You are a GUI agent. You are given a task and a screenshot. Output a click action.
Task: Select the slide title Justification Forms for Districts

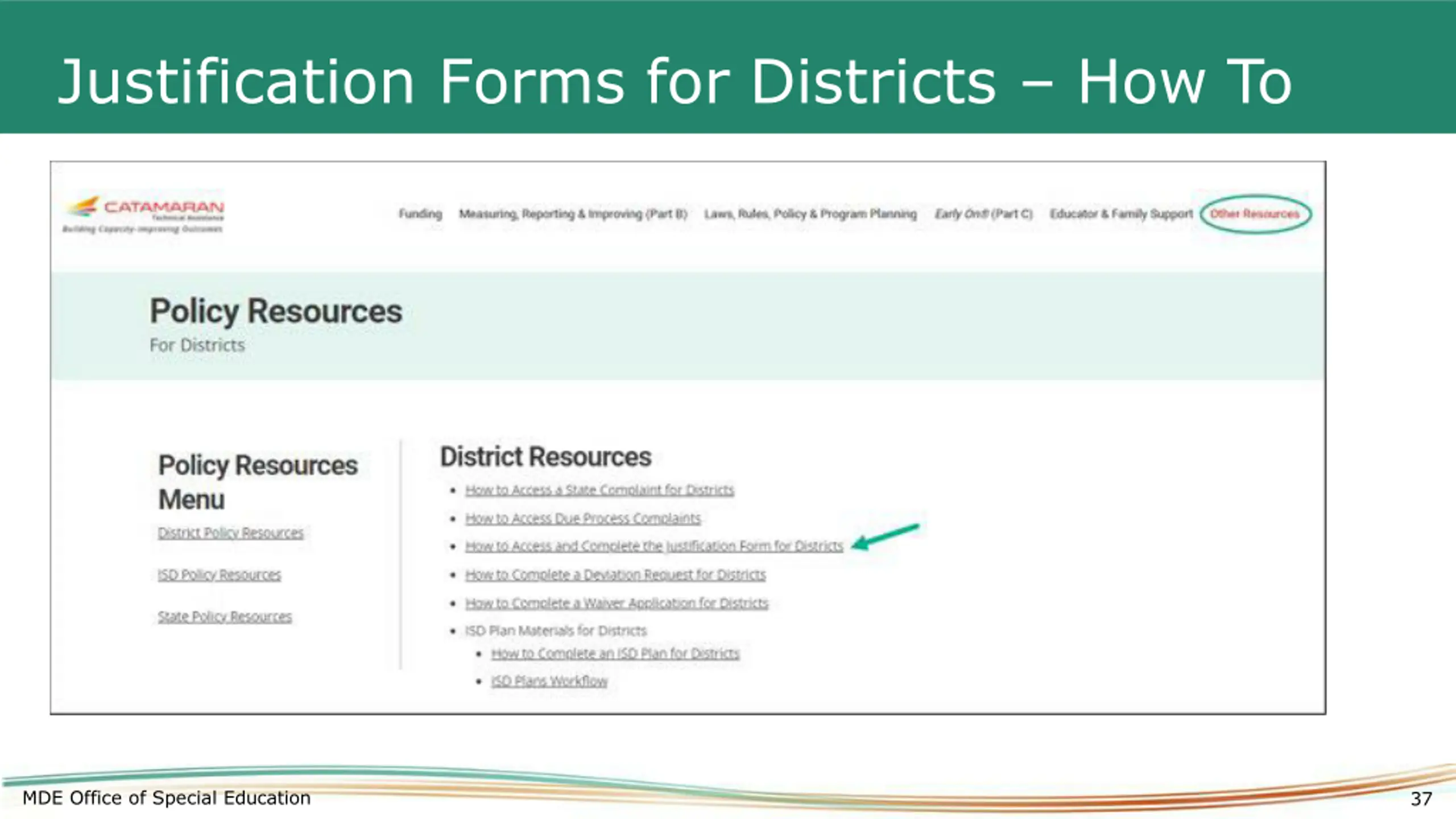[x=675, y=82]
